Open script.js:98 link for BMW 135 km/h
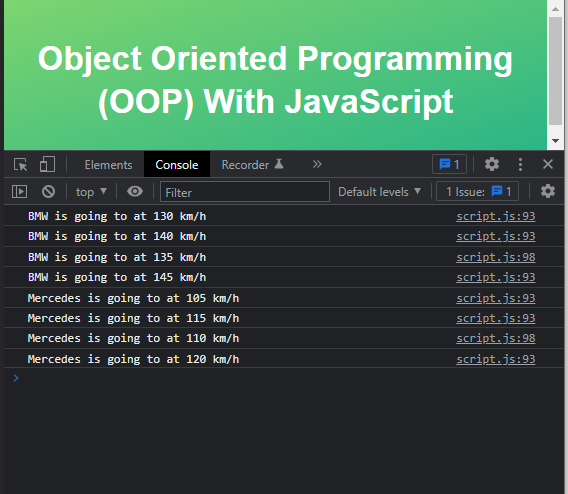The image size is (568, 494). coord(496,257)
